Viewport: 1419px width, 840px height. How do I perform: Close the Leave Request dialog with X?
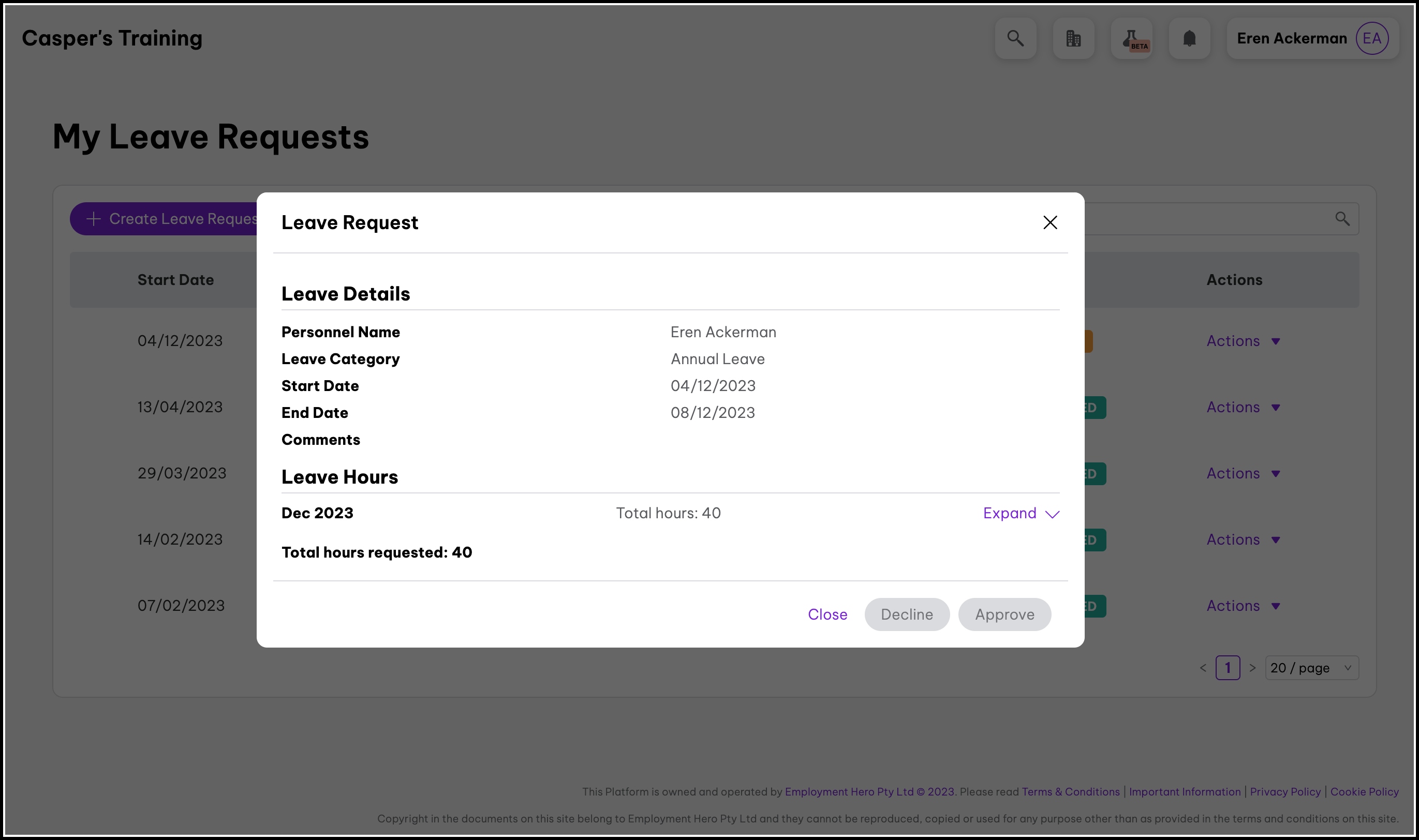coord(1050,222)
